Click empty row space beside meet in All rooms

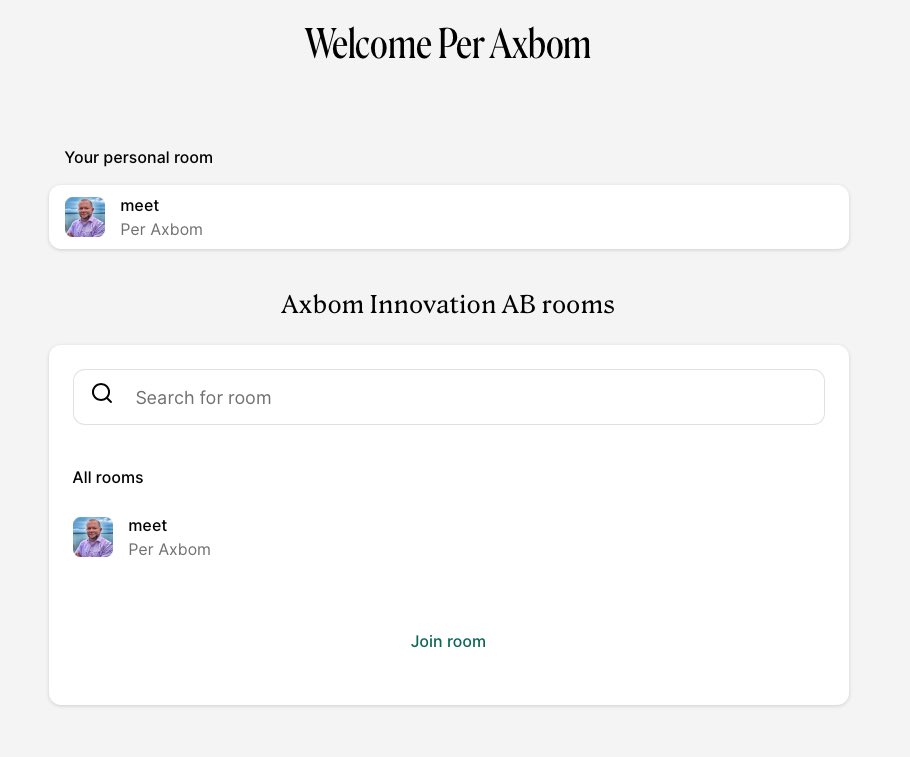[493, 537]
